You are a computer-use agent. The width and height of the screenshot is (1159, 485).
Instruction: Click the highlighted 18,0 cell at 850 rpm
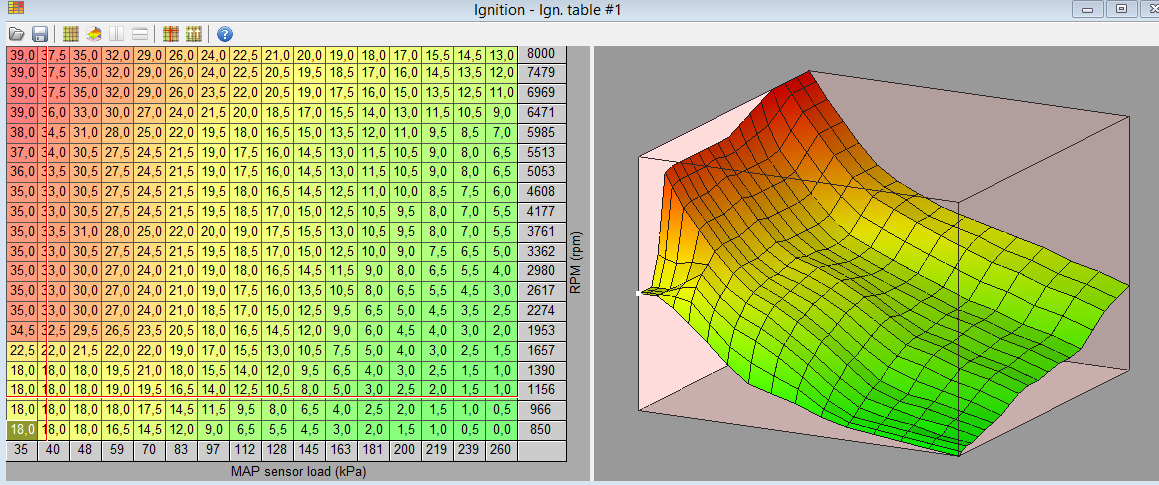(x=22, y=428)
